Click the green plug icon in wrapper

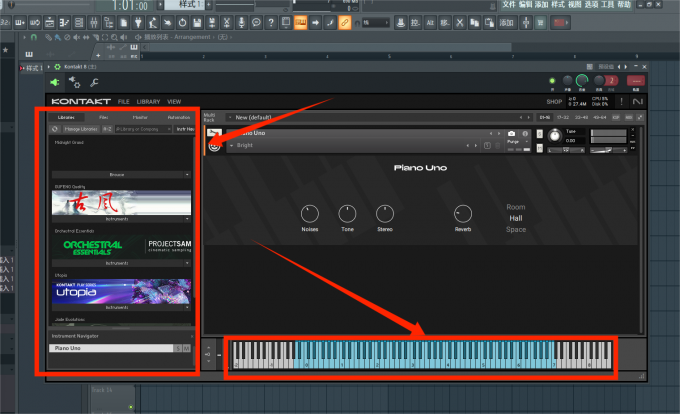click(55, 82)
